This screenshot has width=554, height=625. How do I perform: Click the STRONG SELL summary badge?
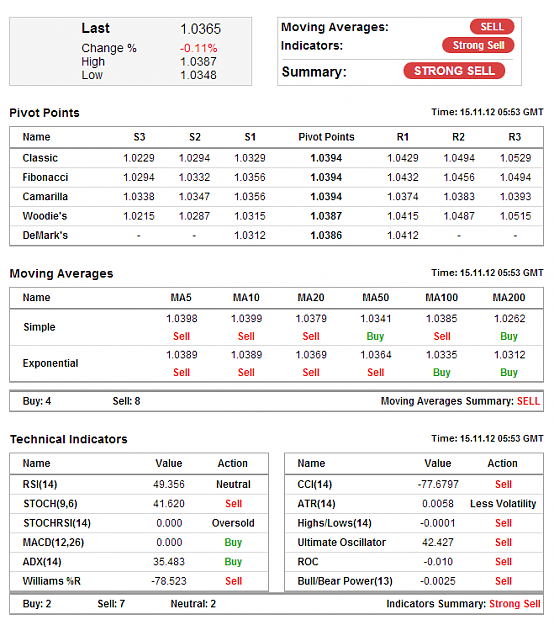pos(454,71)
